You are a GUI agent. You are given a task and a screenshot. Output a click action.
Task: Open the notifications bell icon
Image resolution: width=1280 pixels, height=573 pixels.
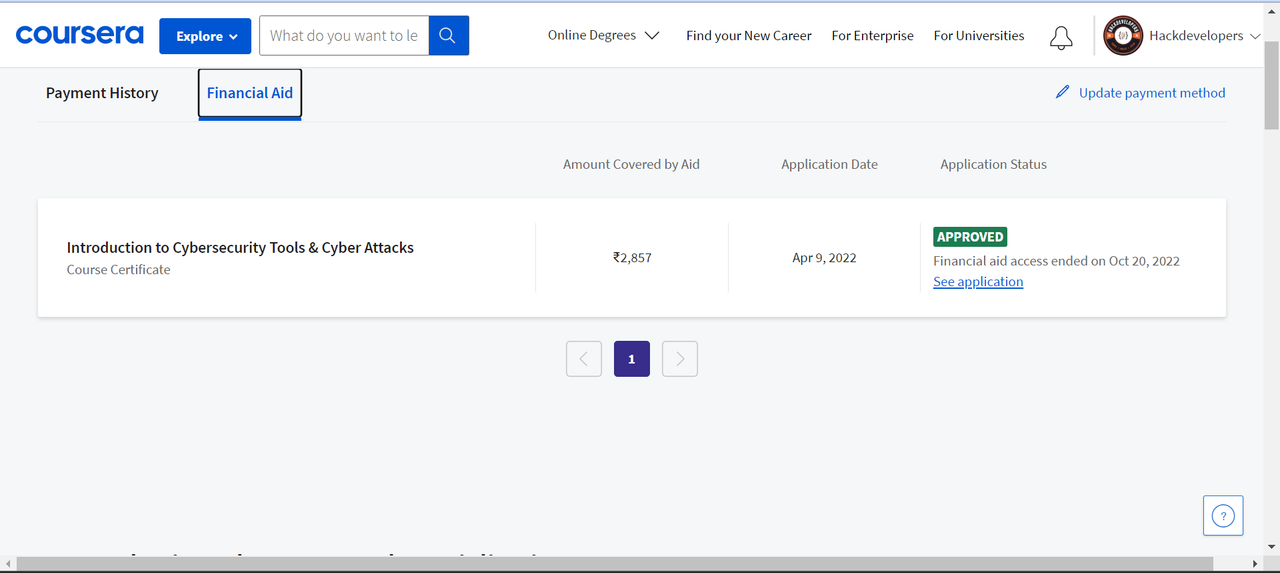(1061, 37)
